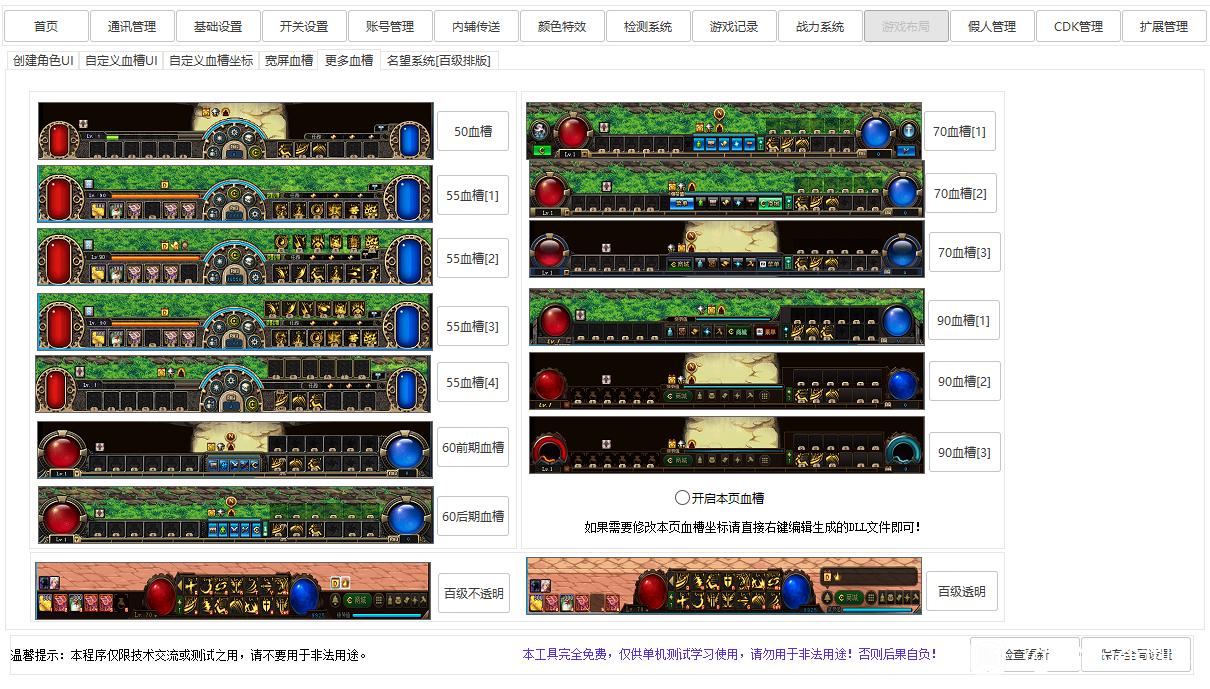Open the 假人管理 tab
Screen dimensions: 1210x689
pos(992,26)
